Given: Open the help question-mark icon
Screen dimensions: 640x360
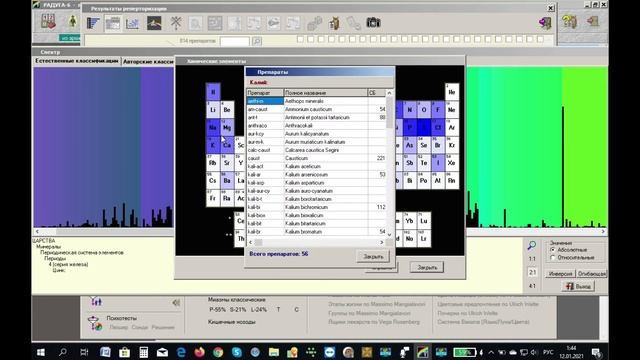Looking at the screenshot, I should pos(570,21).
